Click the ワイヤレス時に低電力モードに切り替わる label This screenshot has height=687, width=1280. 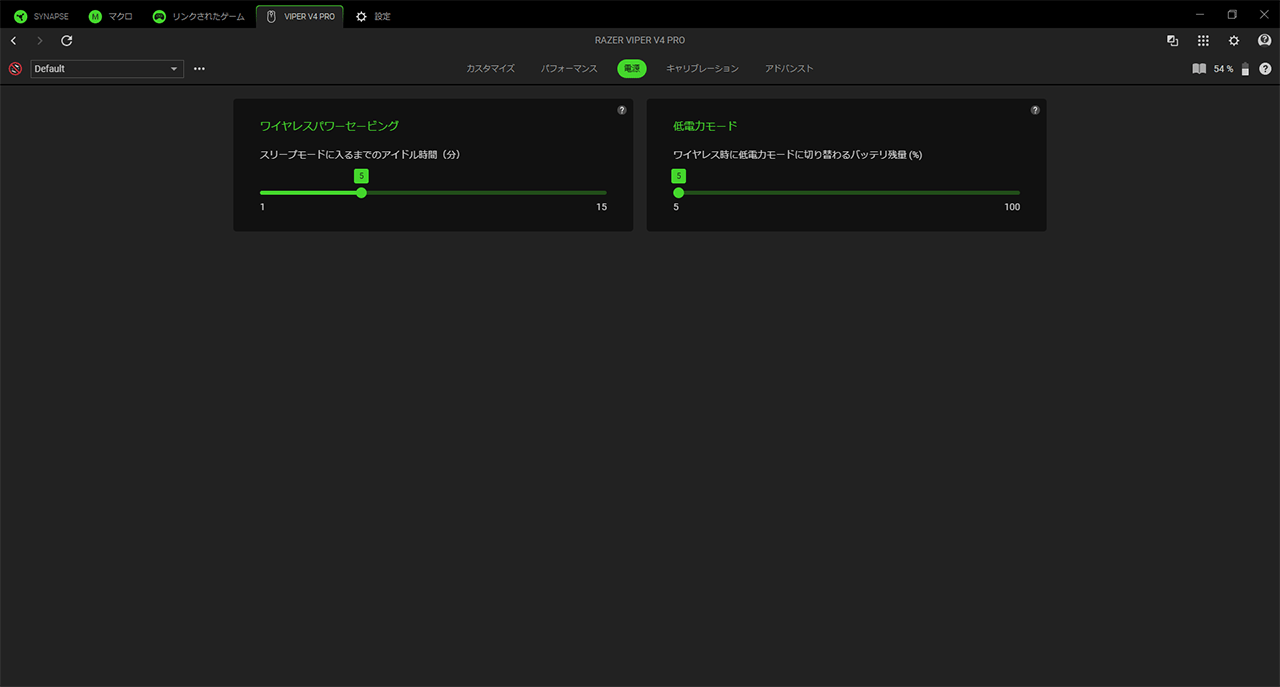(797, 155)
